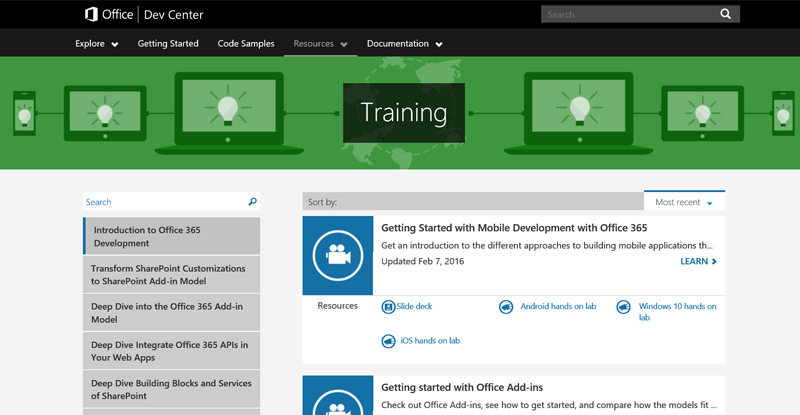
Task: Focus the top Search input field
Action: tap(630, 14)
